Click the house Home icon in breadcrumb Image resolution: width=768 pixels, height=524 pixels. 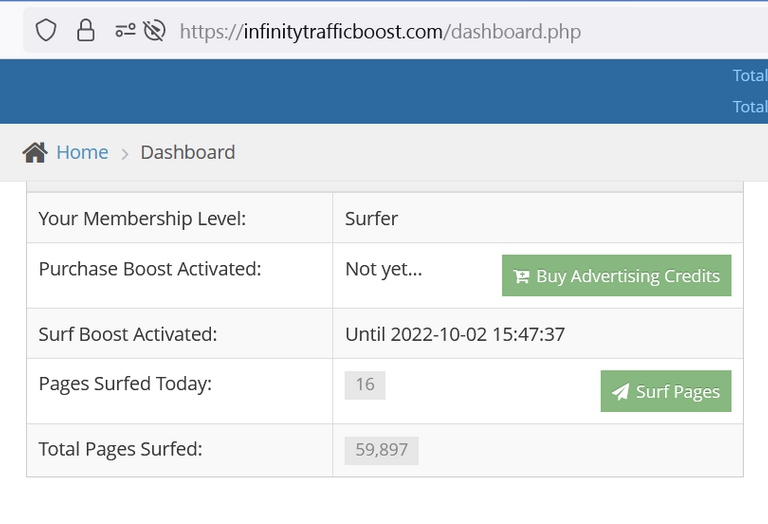point(35,152)
